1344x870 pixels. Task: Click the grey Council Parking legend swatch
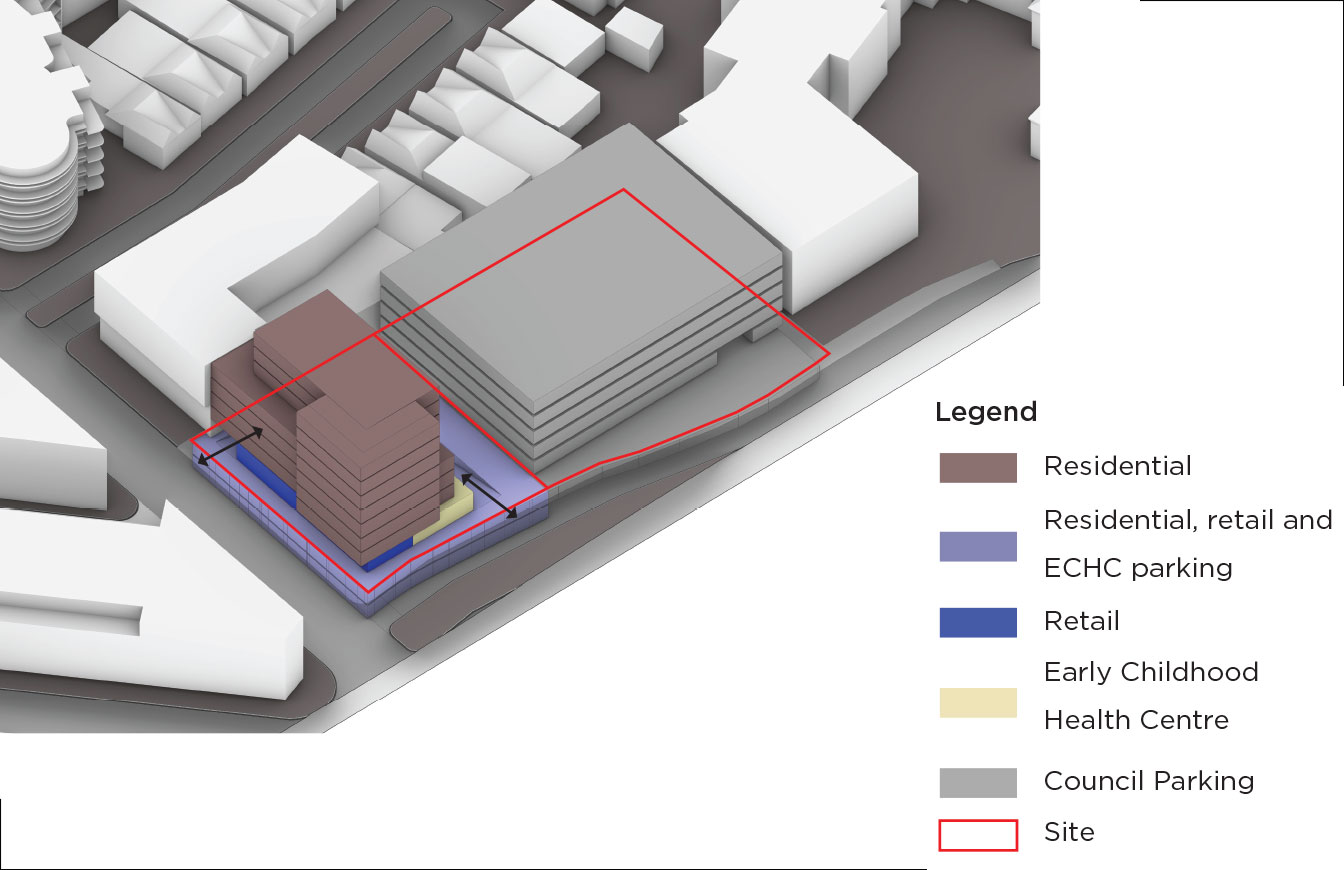coord(977,782)
